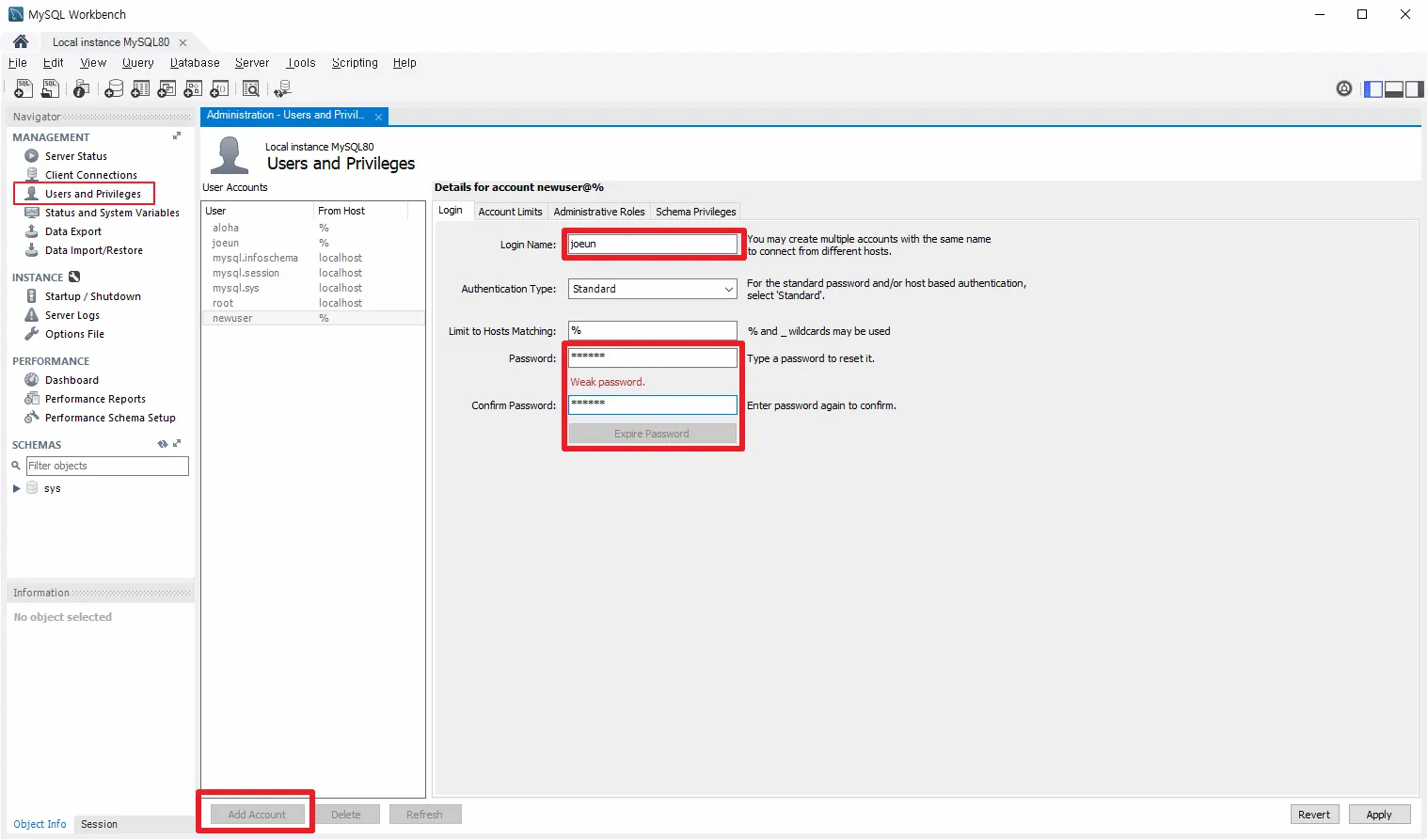Reconnect to DBMS toolbar icon
Image resolution: width=1428 pixels, height=840 pixels.
pyautogui.click(x=282, y=88)
